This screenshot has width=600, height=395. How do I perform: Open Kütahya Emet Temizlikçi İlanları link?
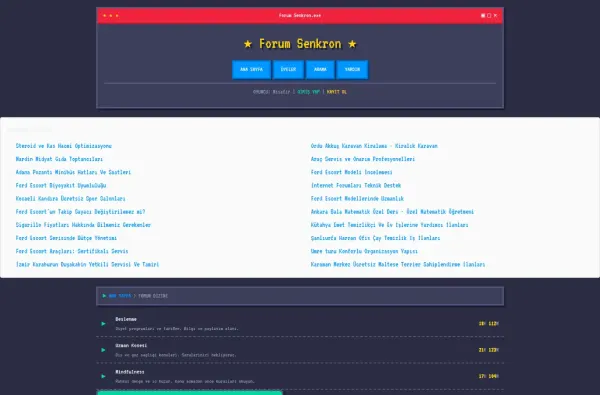click(390, 225)
